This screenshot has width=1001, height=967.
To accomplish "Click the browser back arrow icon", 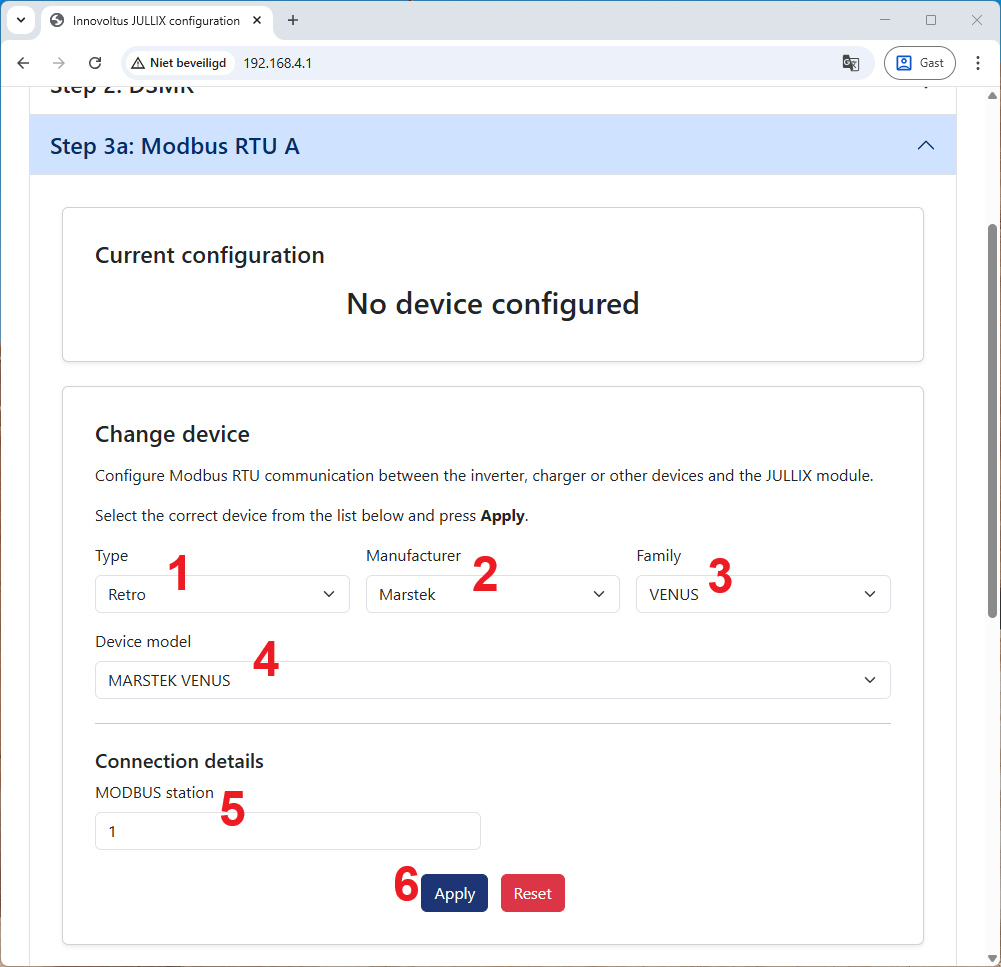I will [24, 63].
